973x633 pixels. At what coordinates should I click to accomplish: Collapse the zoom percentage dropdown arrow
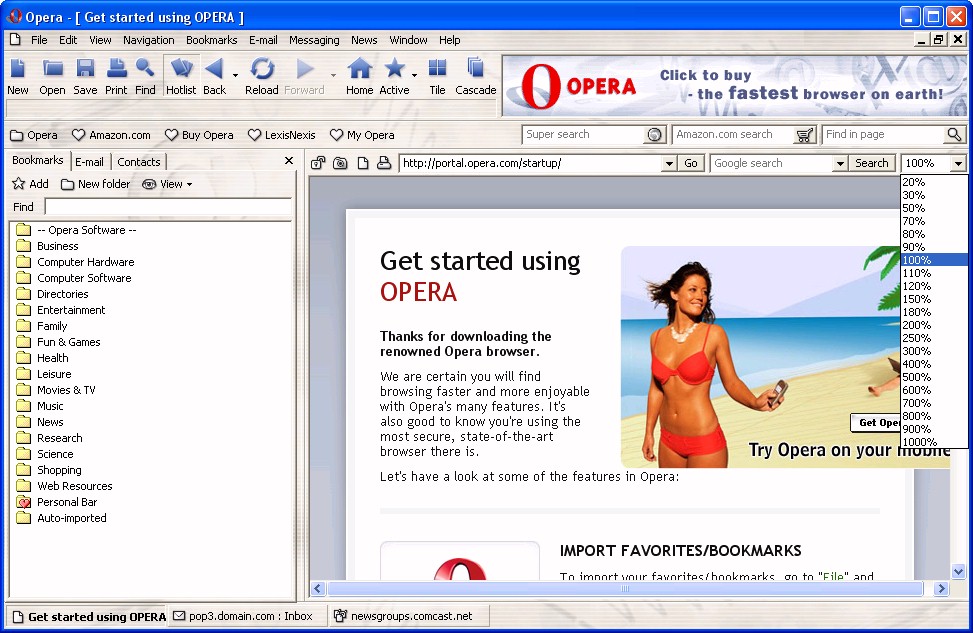(x=958, y=164)
